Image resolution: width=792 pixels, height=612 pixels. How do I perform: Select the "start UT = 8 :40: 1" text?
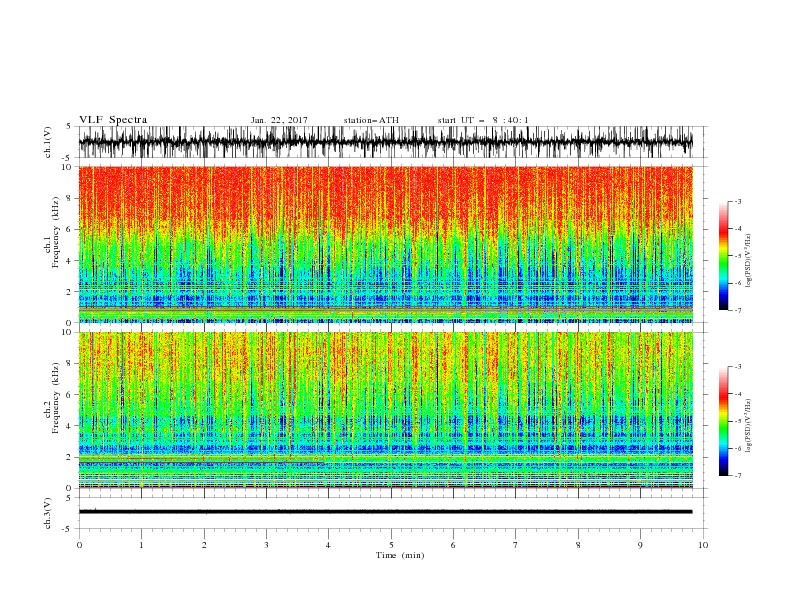483,120
